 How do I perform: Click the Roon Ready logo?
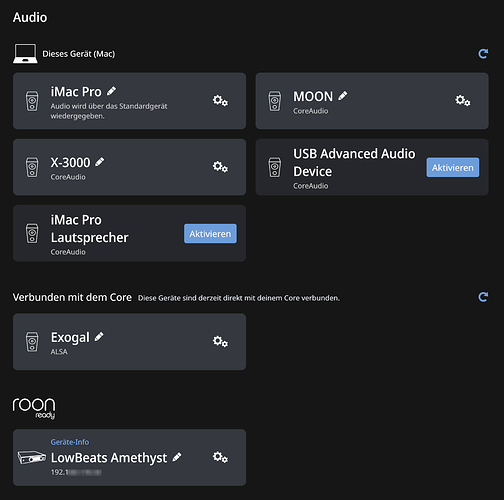point(34,408)
